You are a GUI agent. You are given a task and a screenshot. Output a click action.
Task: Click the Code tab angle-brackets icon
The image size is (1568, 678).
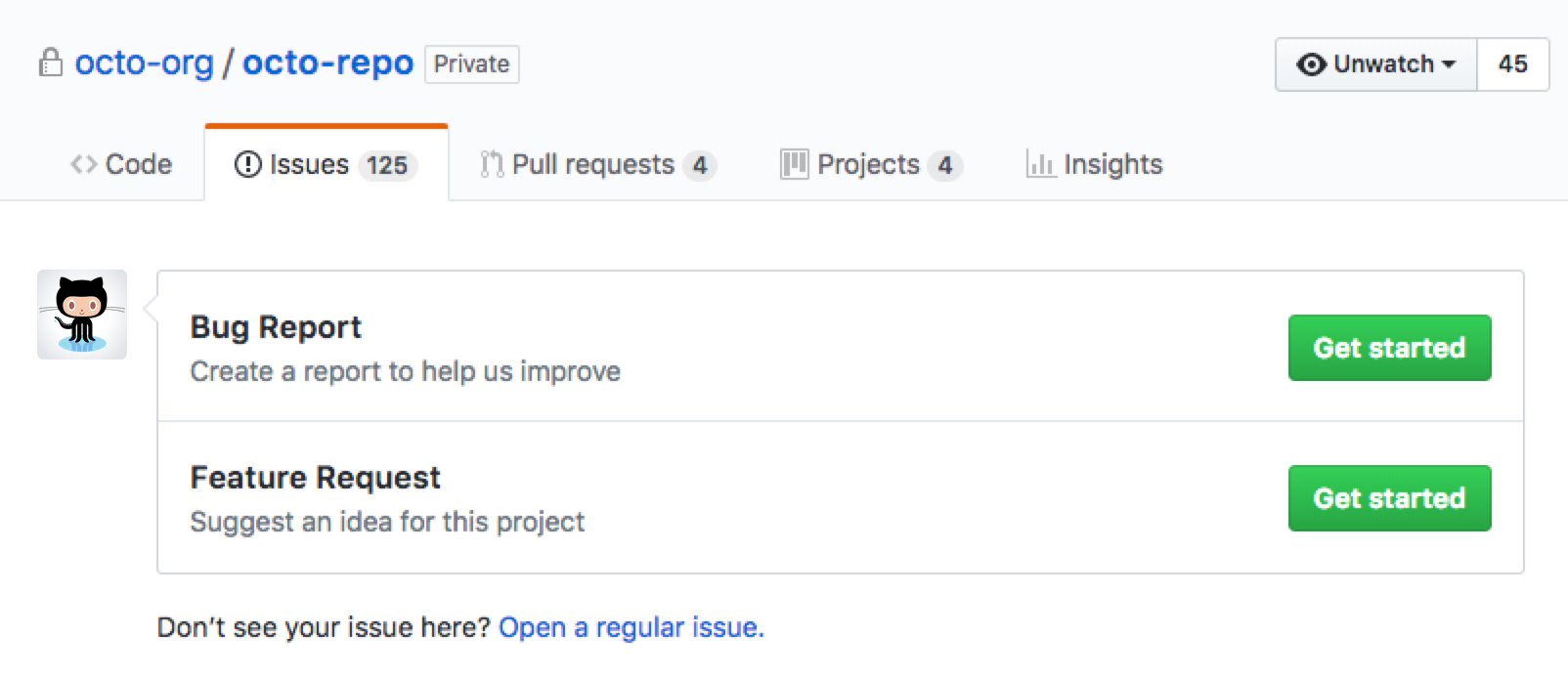click(83, 164)
